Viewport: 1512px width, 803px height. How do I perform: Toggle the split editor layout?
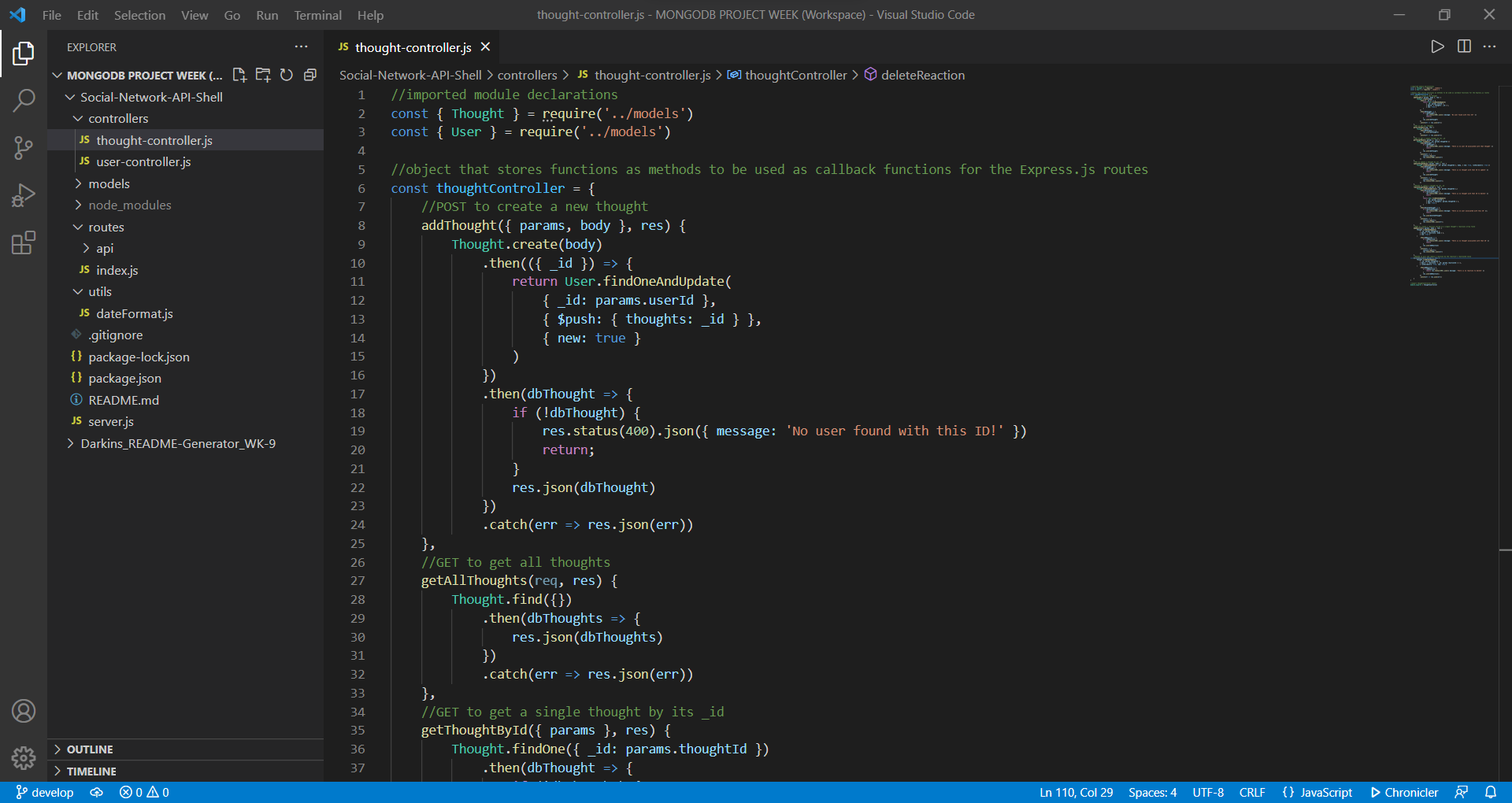(1464, 46)
